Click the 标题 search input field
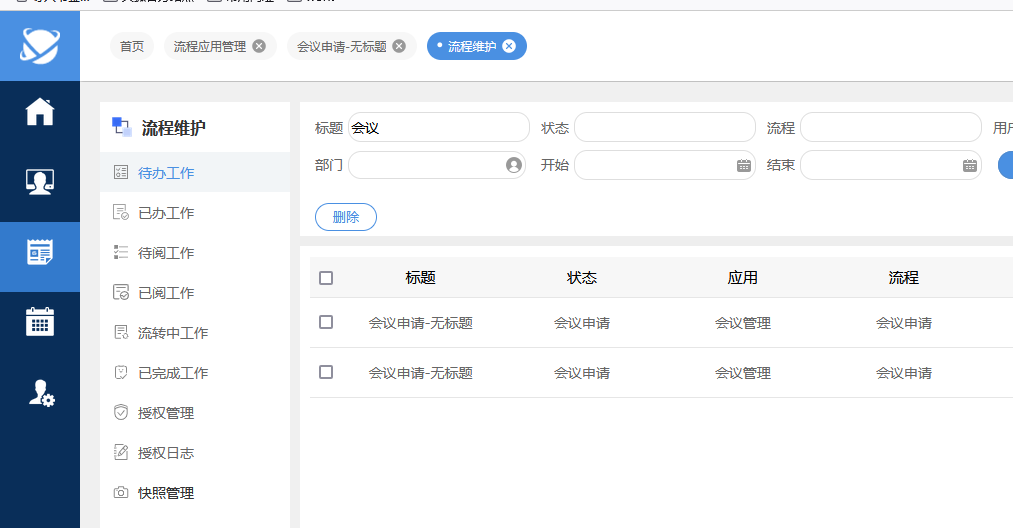 (x=440, y=127)
